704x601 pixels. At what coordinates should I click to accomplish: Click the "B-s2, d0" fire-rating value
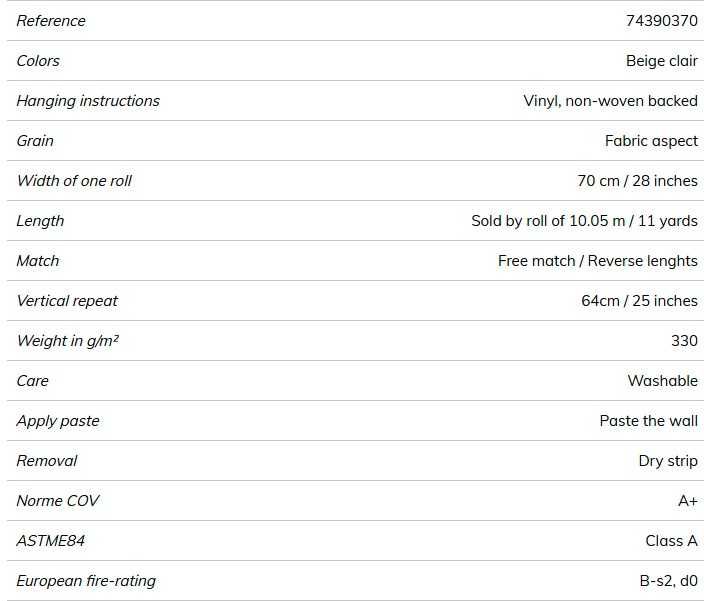click(x=666, y=581)
